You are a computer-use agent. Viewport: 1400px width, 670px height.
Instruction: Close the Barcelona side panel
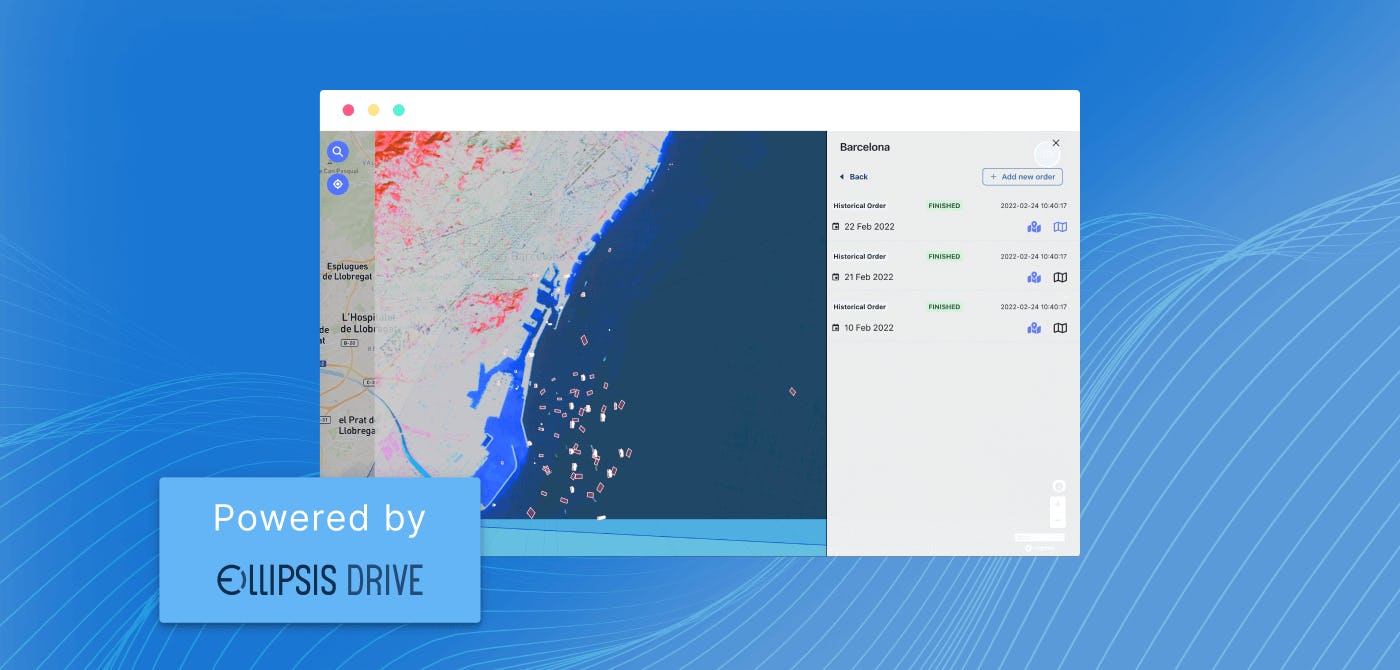(1056, 143)
